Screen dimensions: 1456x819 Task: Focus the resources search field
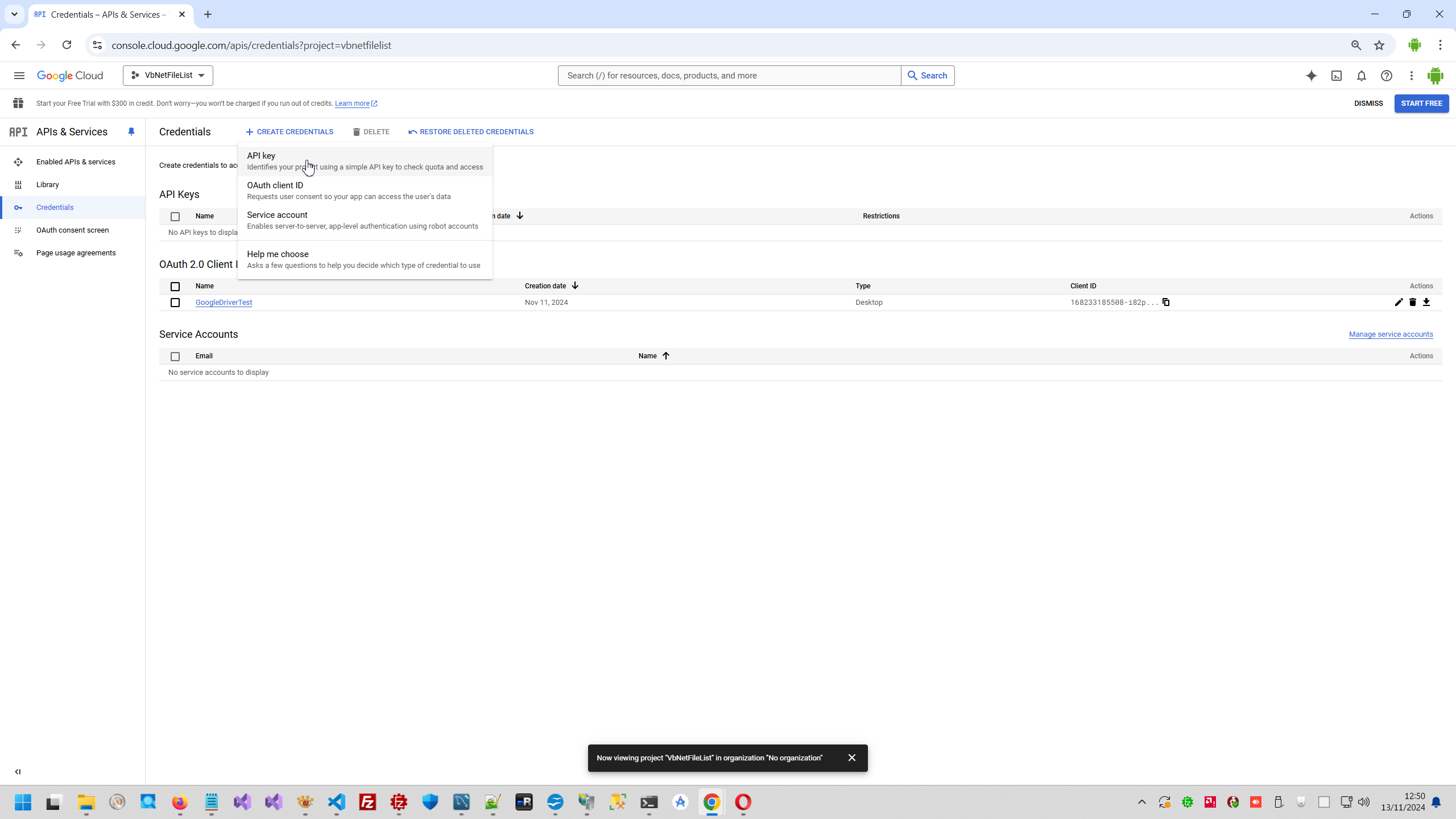coord(729,76)
